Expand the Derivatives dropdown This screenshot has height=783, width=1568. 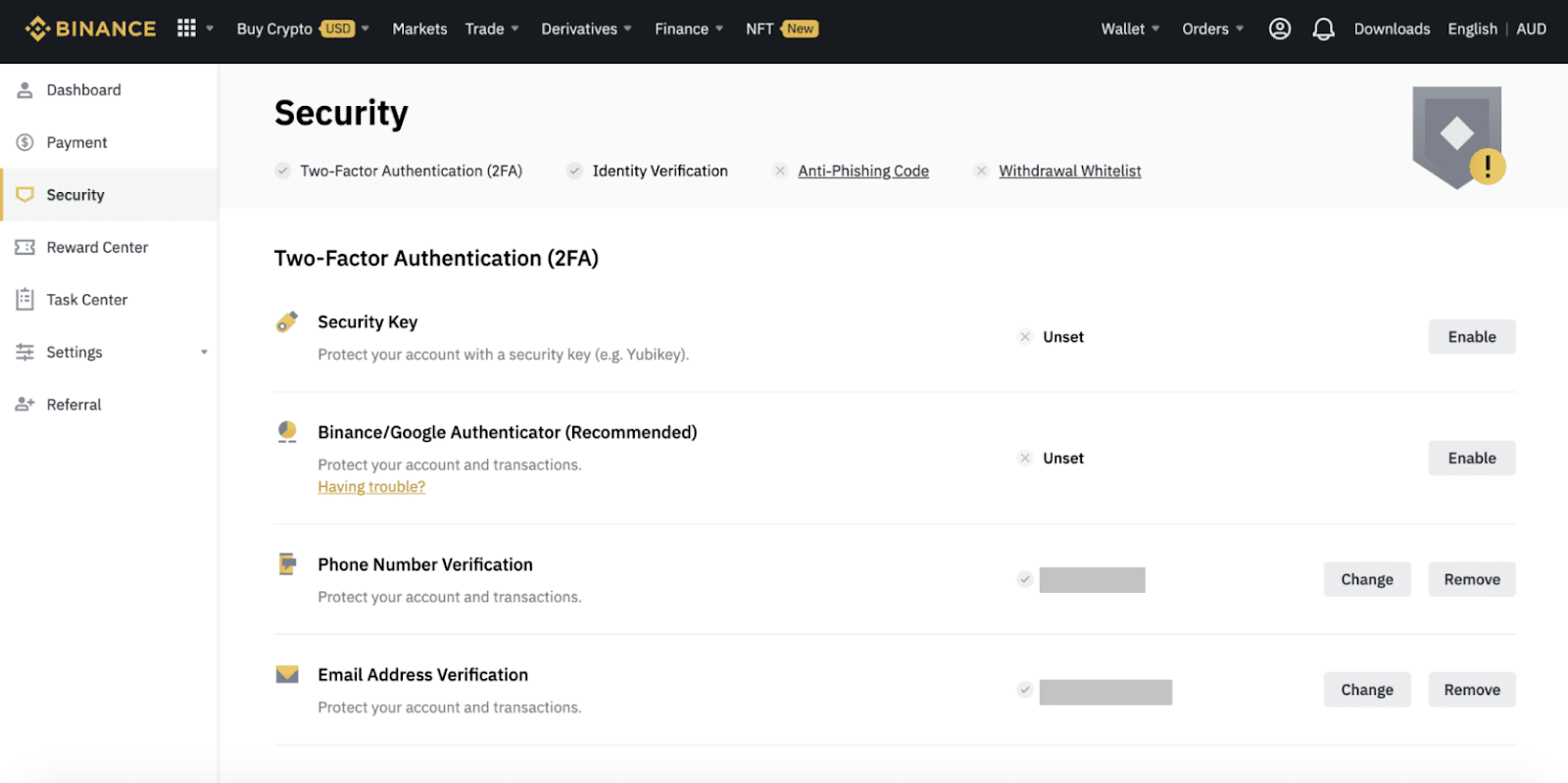(586, 28)
